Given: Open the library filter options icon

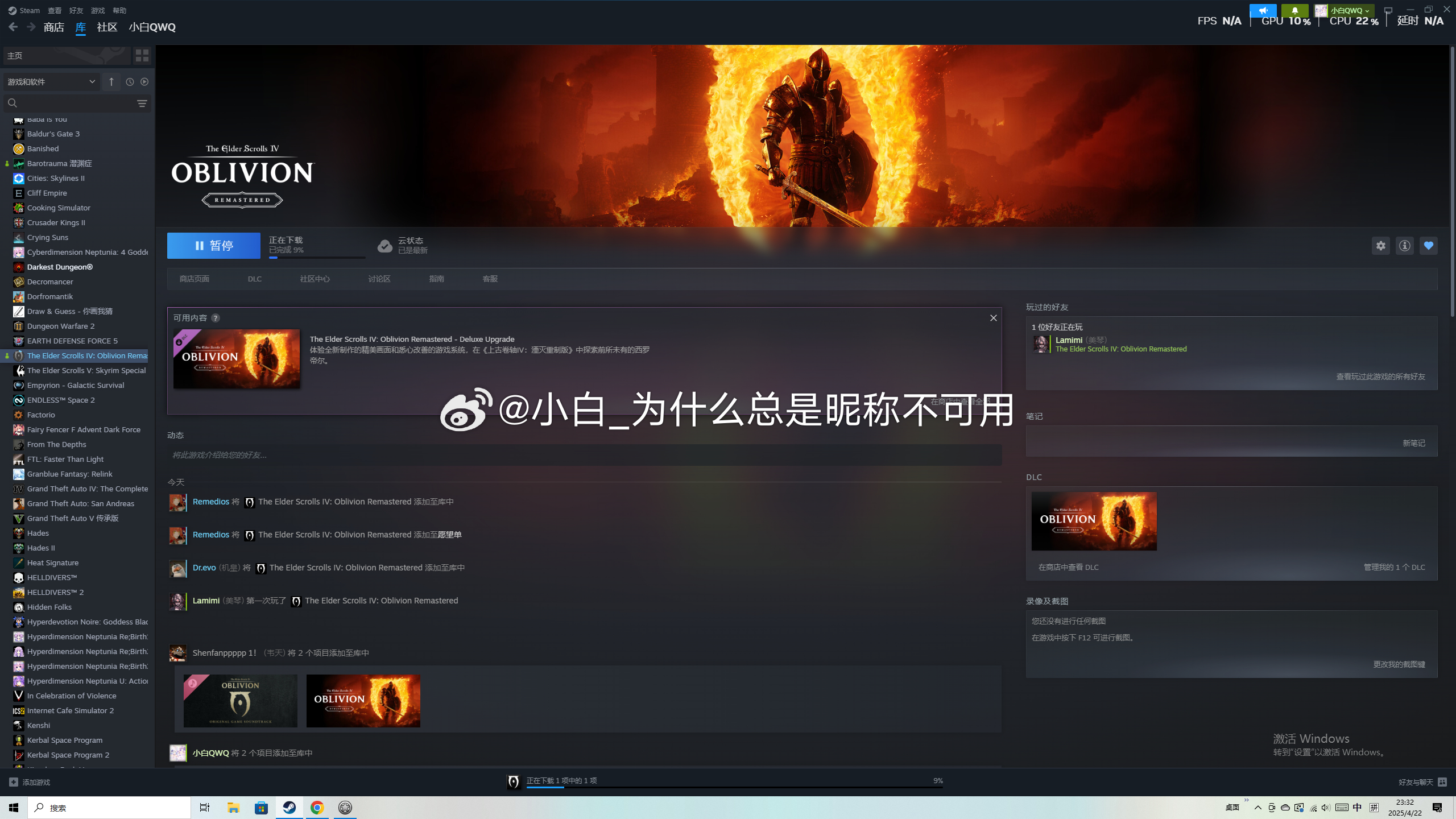Looking at the screenshot, I should tap(142, 103).
